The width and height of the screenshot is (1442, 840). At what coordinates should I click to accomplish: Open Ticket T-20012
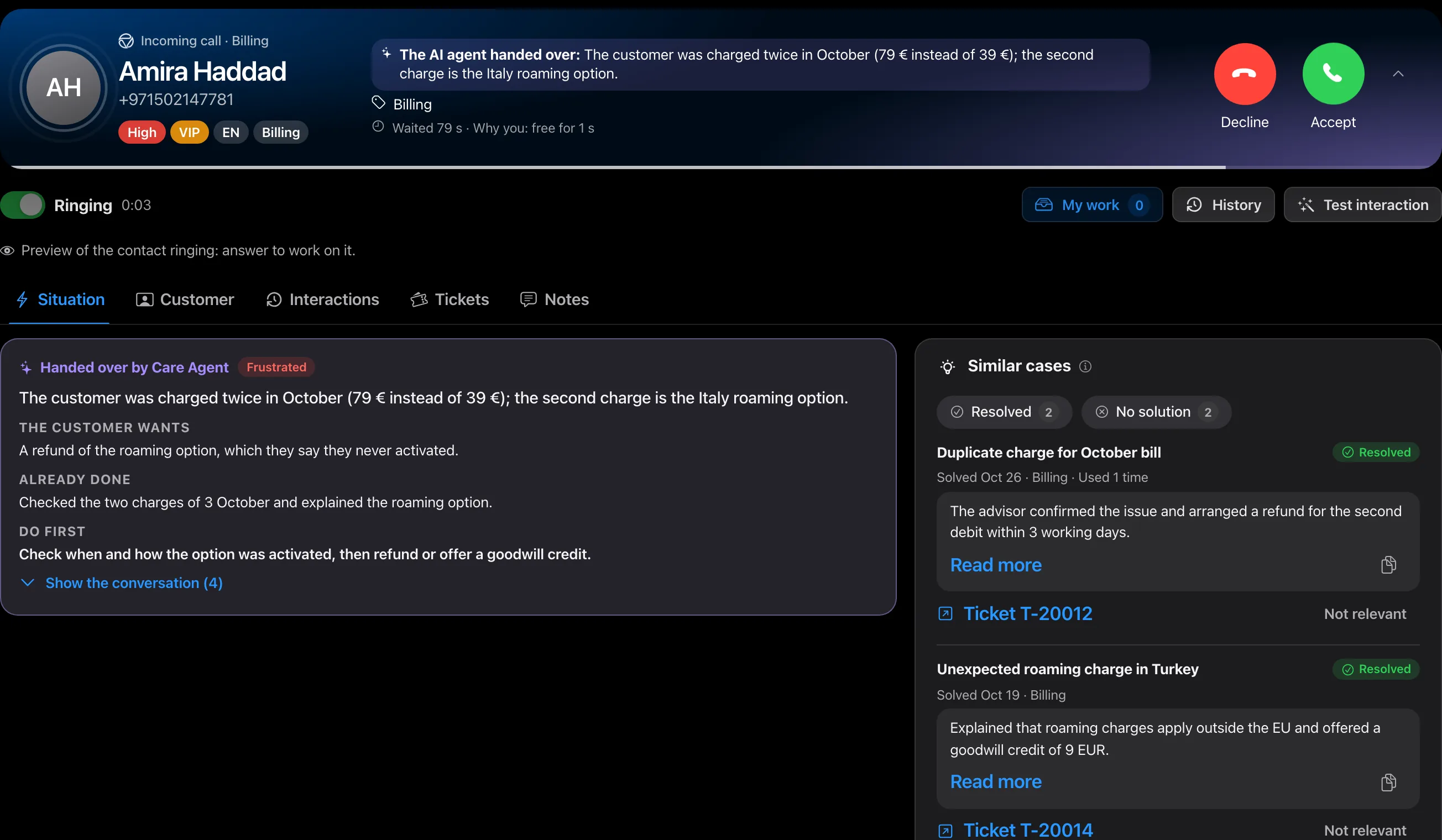(1028, 613)
